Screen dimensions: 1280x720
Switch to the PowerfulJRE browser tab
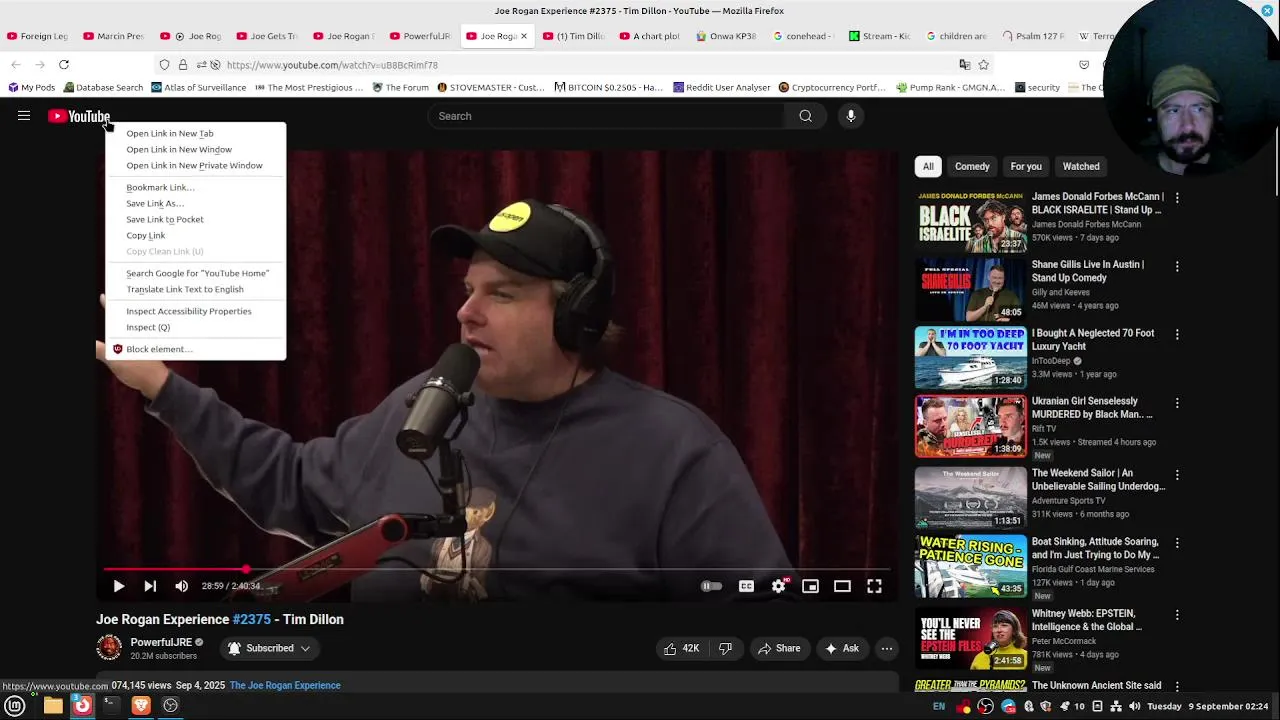coord(420,36)
